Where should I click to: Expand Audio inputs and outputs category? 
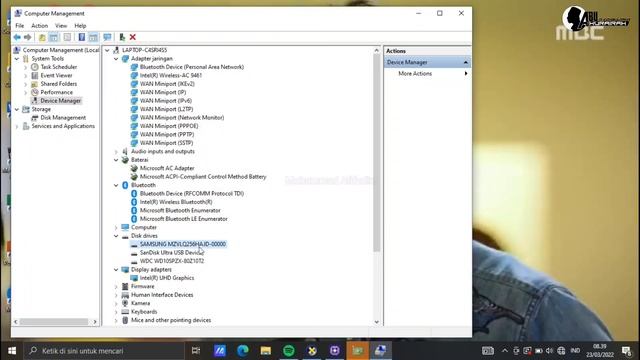point(116,152)
